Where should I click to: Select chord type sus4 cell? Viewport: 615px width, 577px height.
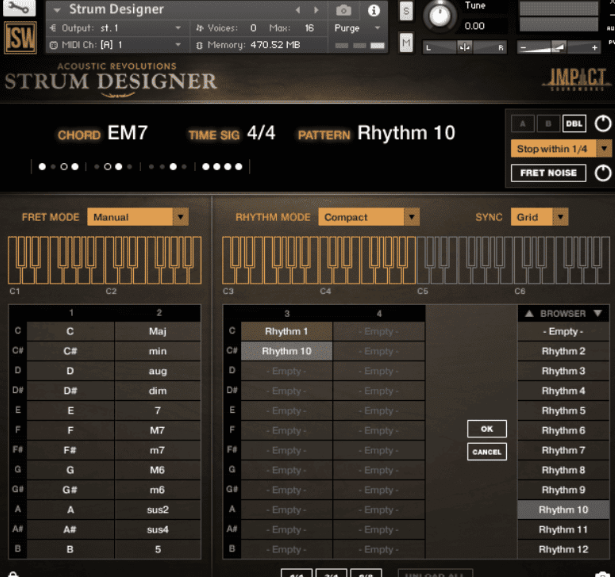click(158, 530)
